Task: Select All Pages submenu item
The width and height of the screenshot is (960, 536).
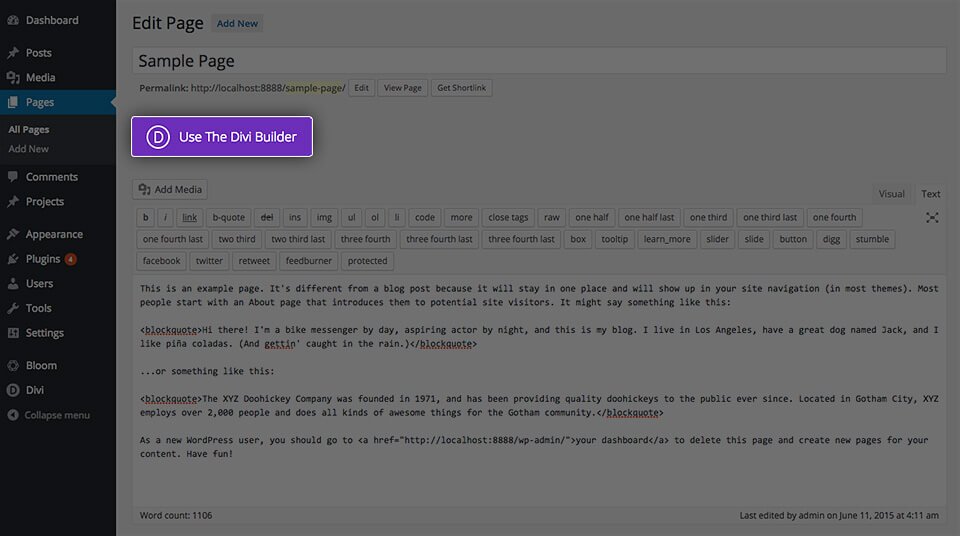Action: point(29,129)
